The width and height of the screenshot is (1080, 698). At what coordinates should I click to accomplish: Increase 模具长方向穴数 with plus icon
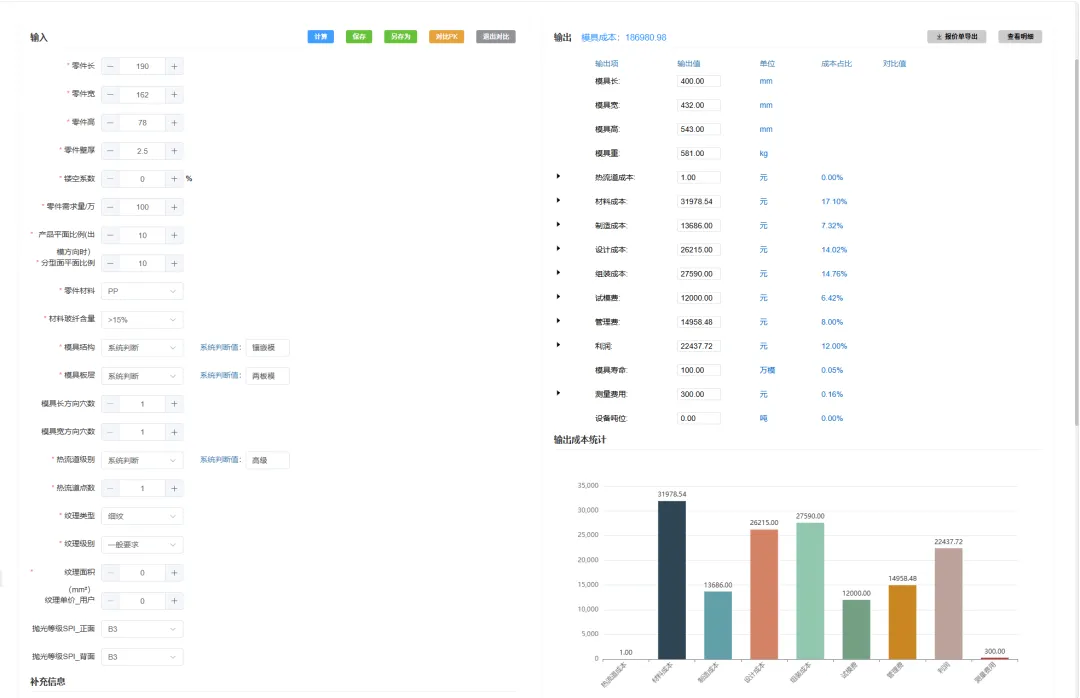174,404
